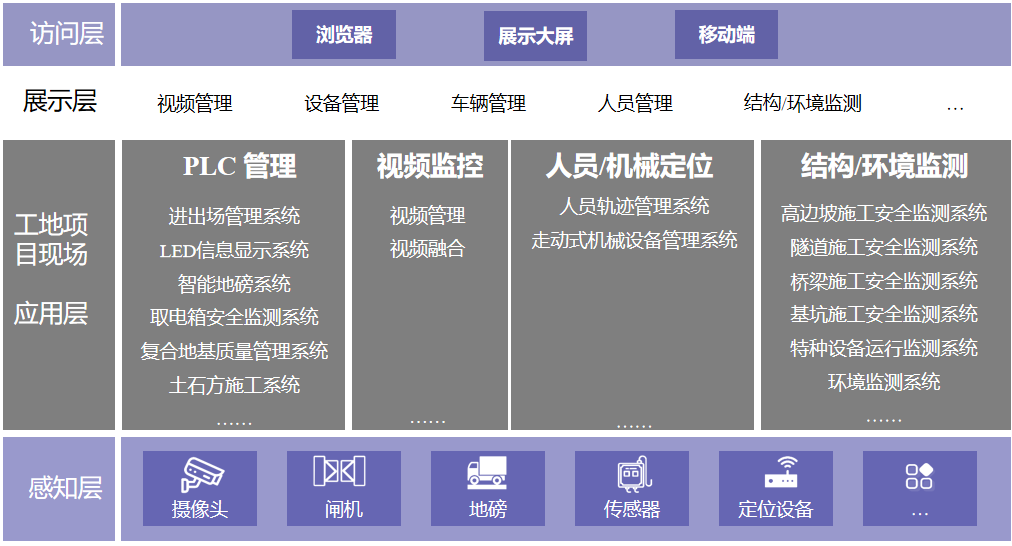
Task: Select 特种设备运行监测系统
Action: click(884, 349)
